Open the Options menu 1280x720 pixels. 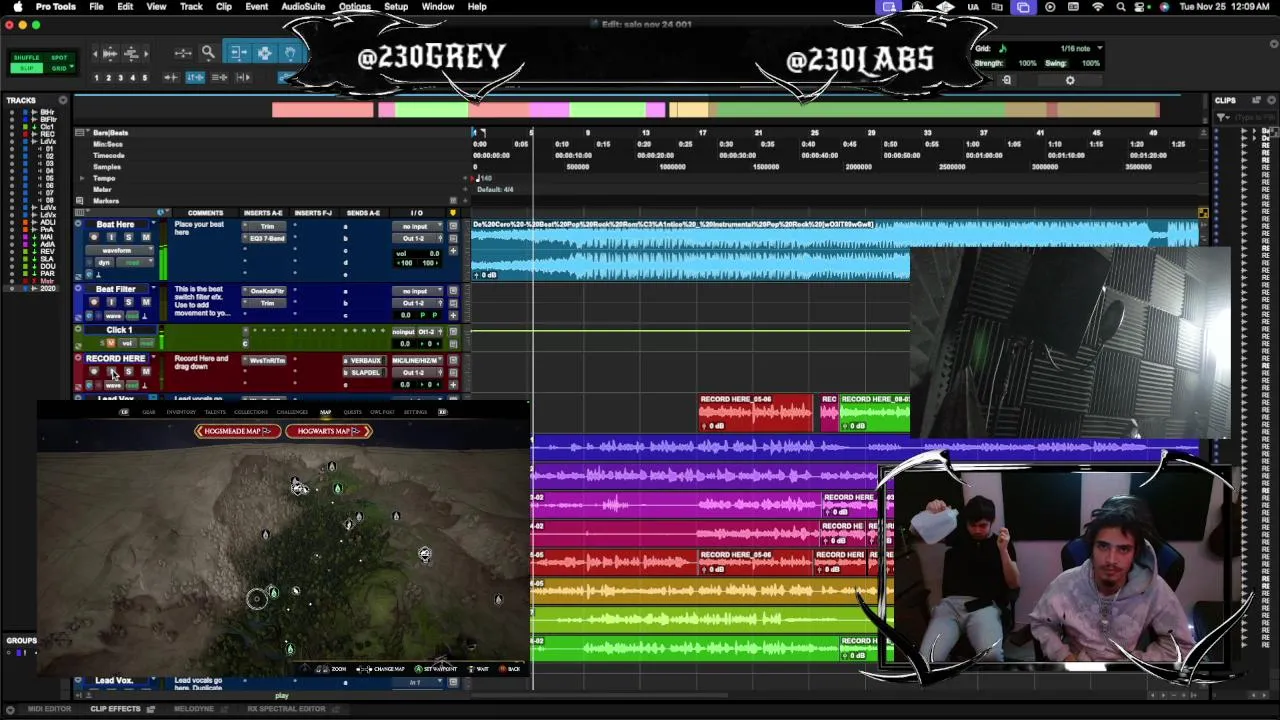pyautogui.click(x=354, y=7)
